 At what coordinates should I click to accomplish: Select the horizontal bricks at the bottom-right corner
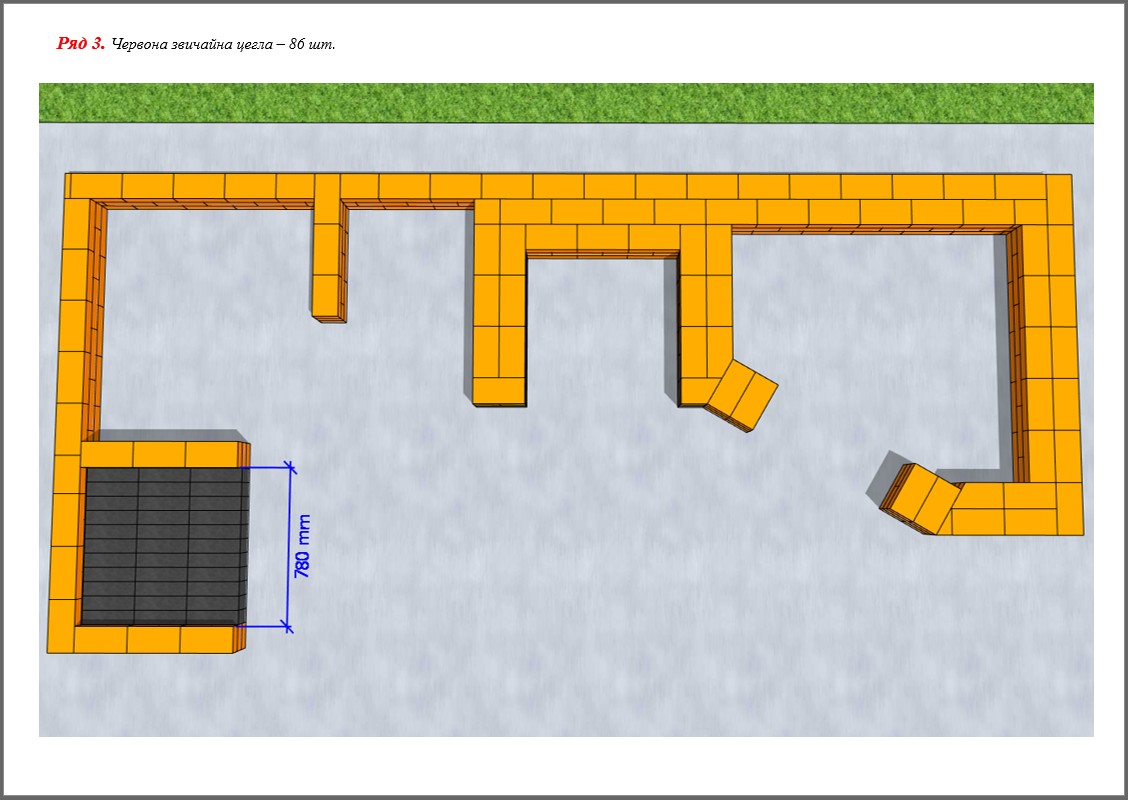pos(1016,508)
